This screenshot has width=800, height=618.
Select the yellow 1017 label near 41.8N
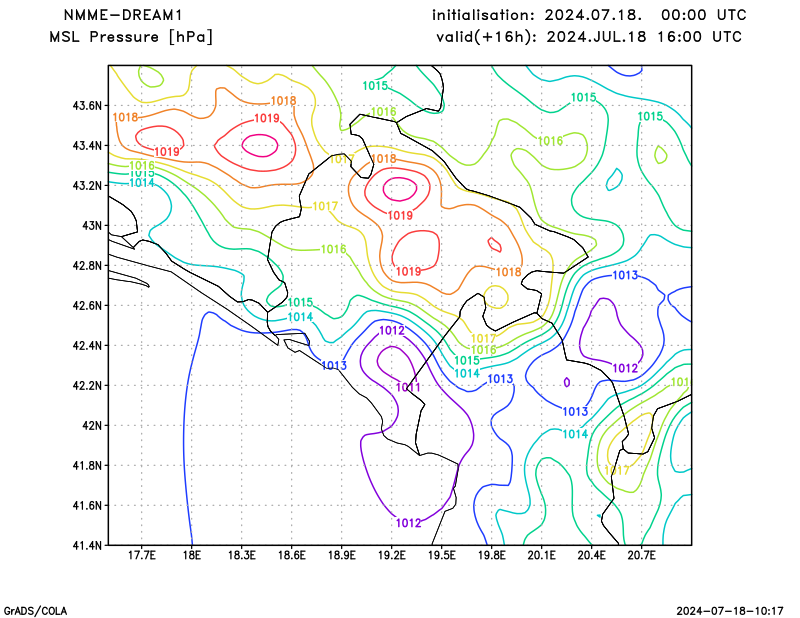[617, 470]
